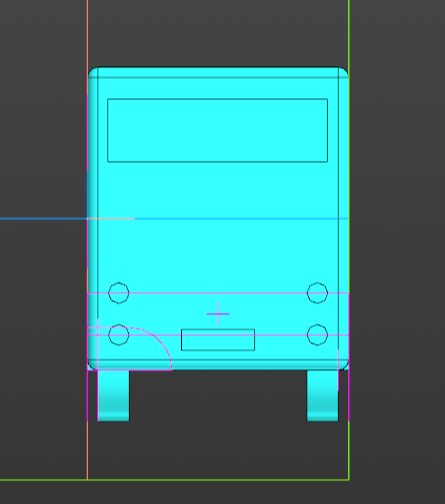Click the rounded top-right corner of body

(x=343, y=72)
